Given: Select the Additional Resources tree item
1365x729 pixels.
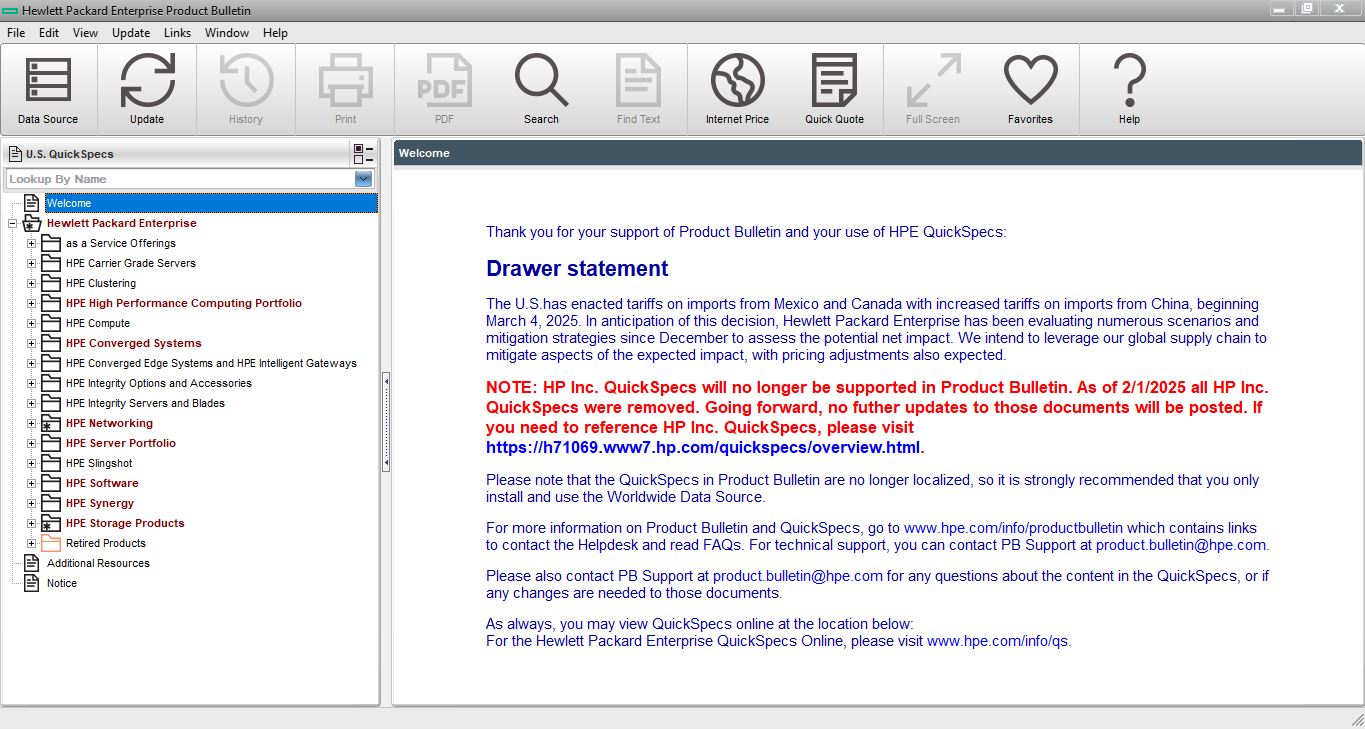Looking at the screenshot, I should pos(98,563).
